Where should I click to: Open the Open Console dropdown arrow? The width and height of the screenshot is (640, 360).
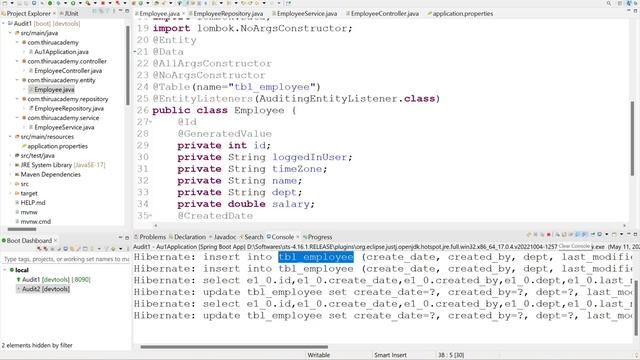(x=622, y=234)
